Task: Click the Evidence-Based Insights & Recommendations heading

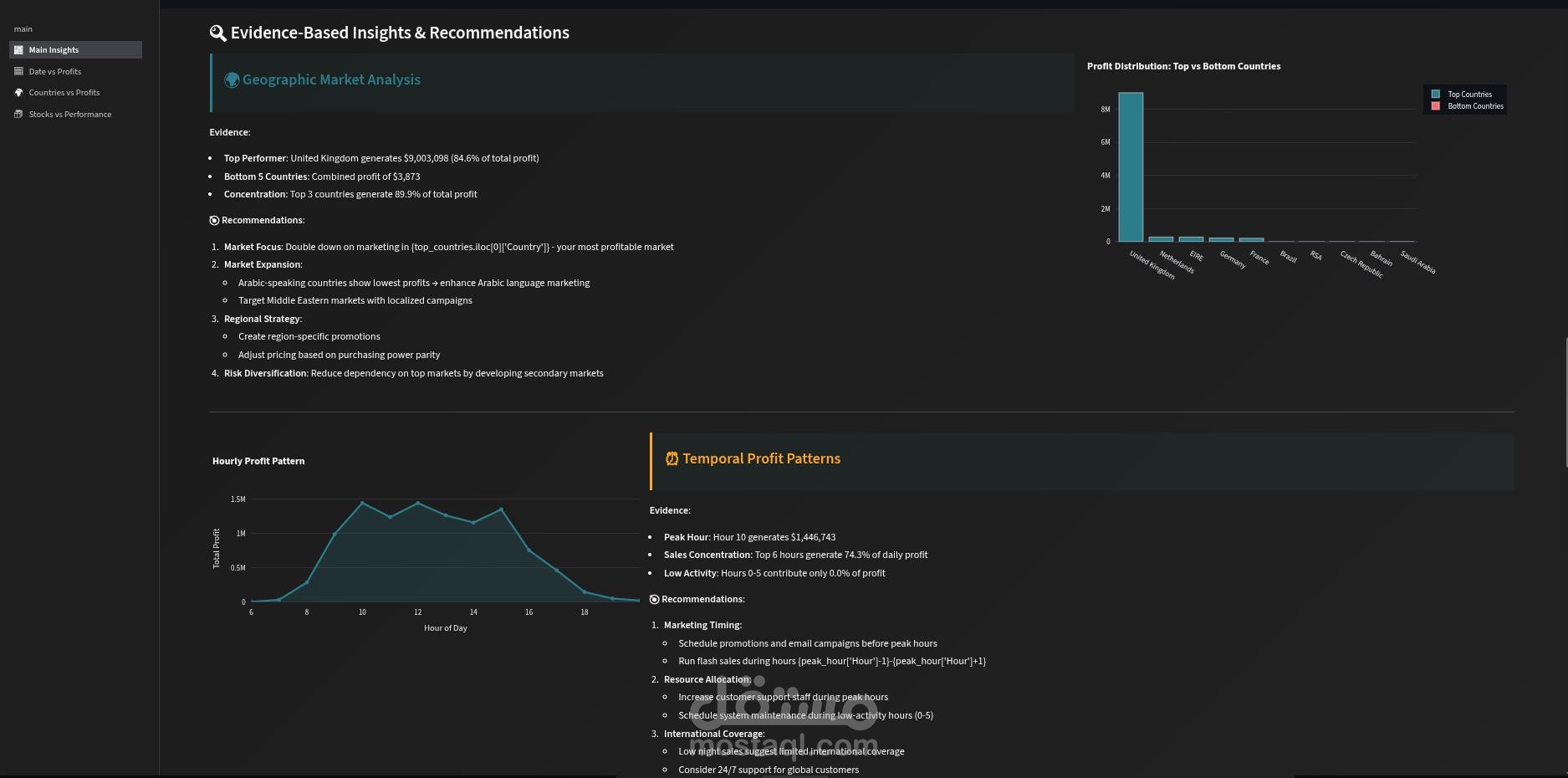Action: click(400, 33)
